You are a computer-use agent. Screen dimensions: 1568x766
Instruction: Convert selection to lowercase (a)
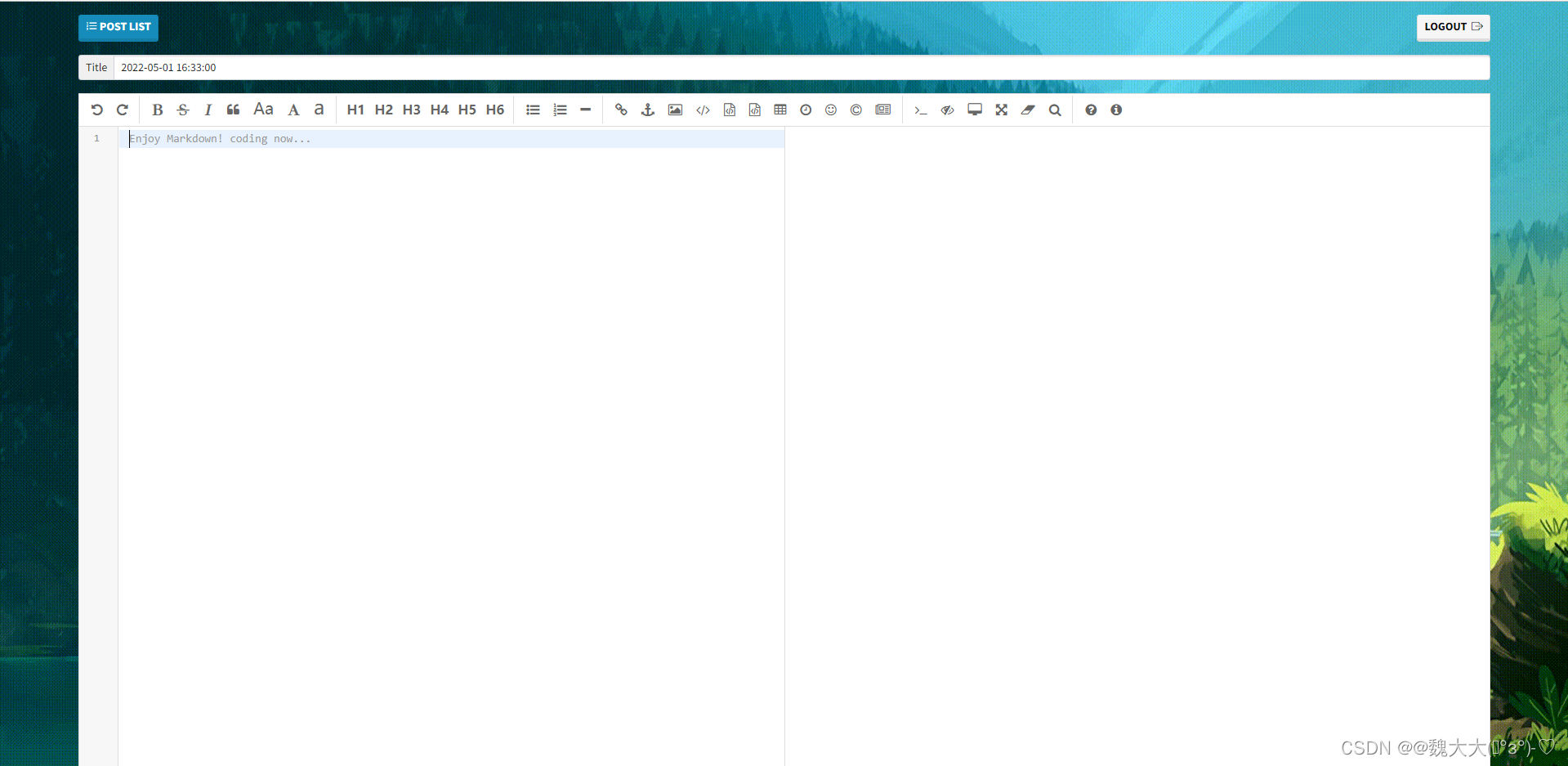tap(319, 110)
